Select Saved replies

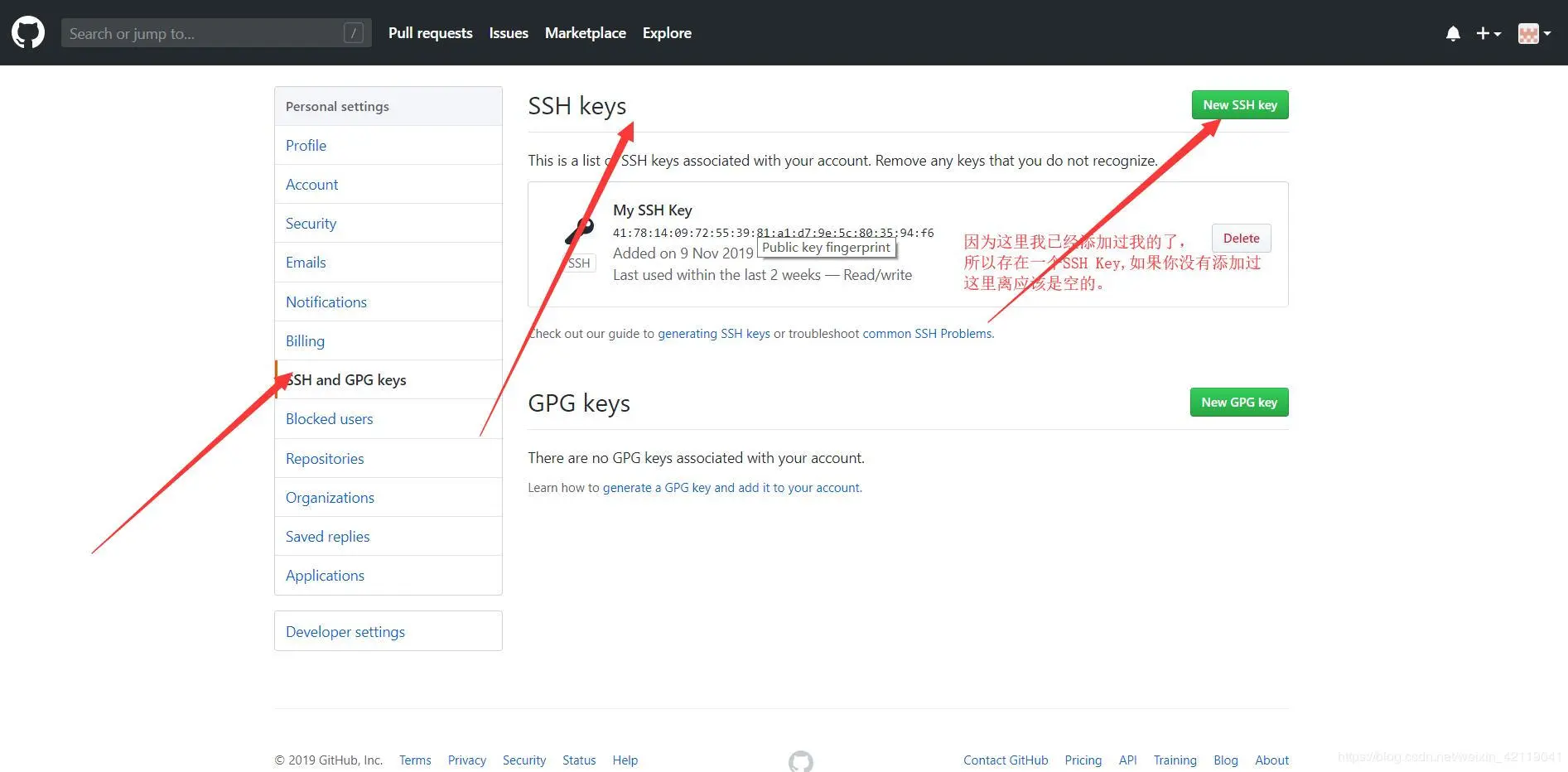(388, 536)
